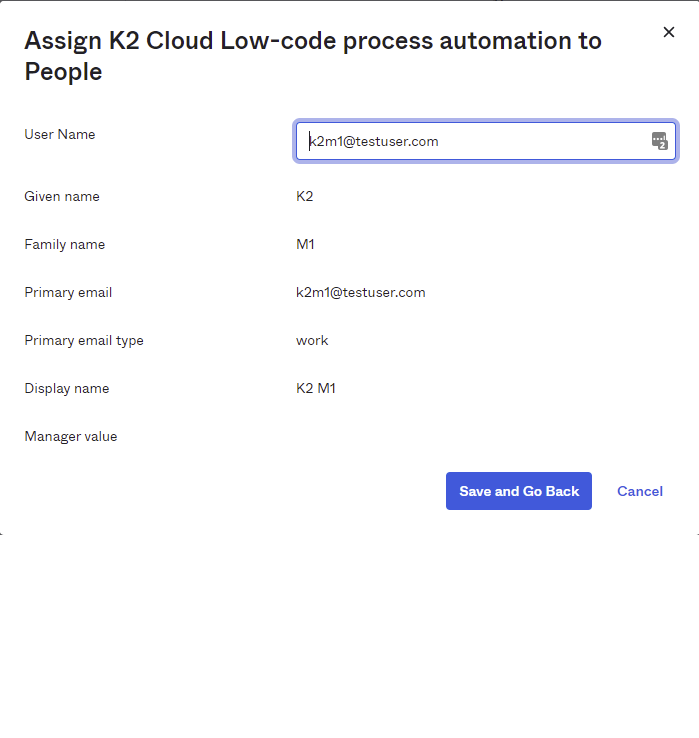The image size is (699, 738).
Task: Click the User Name label
Action: point(60,134)
